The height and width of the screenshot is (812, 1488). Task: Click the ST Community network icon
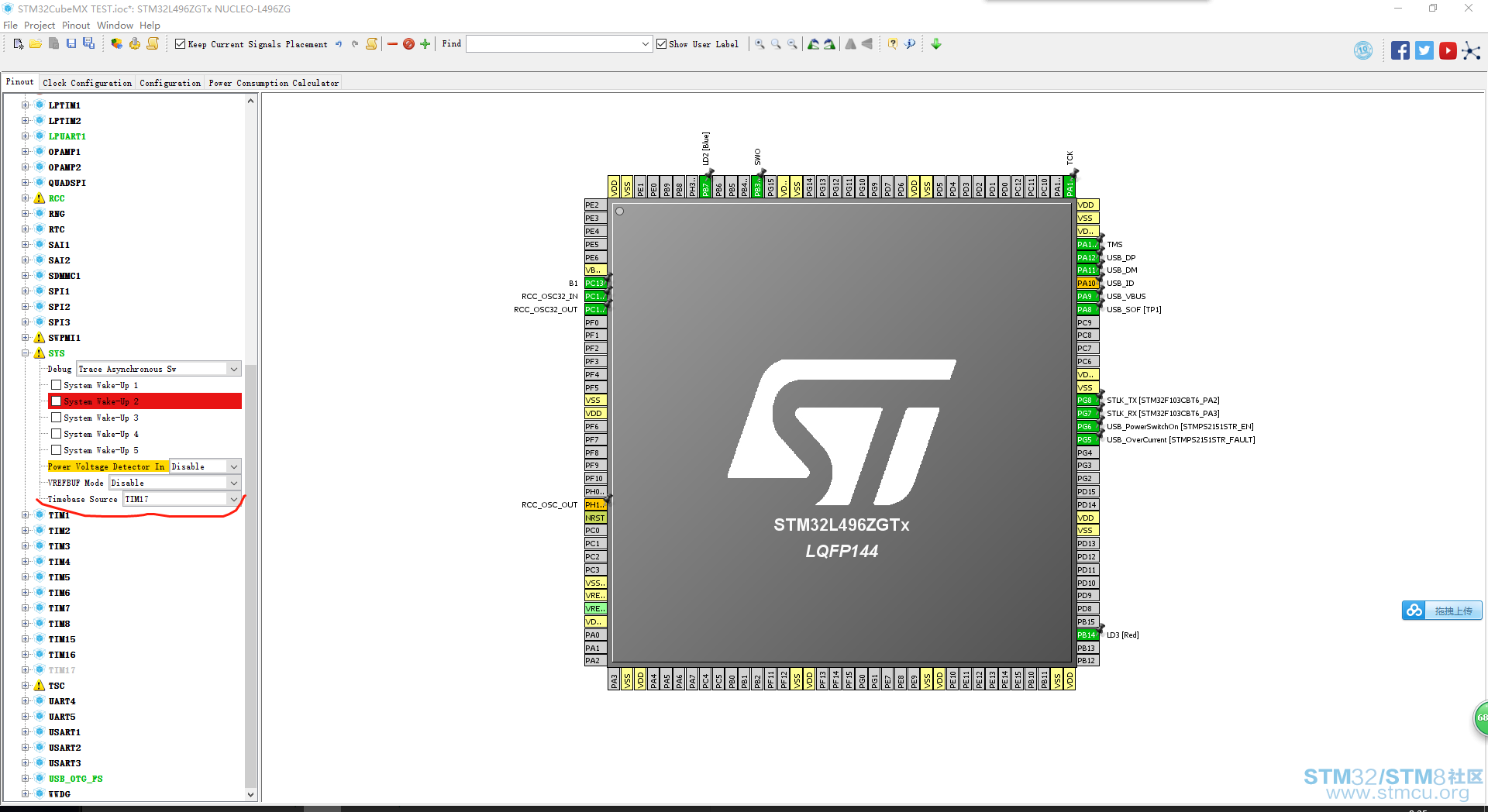click(x=1471, y=51)
